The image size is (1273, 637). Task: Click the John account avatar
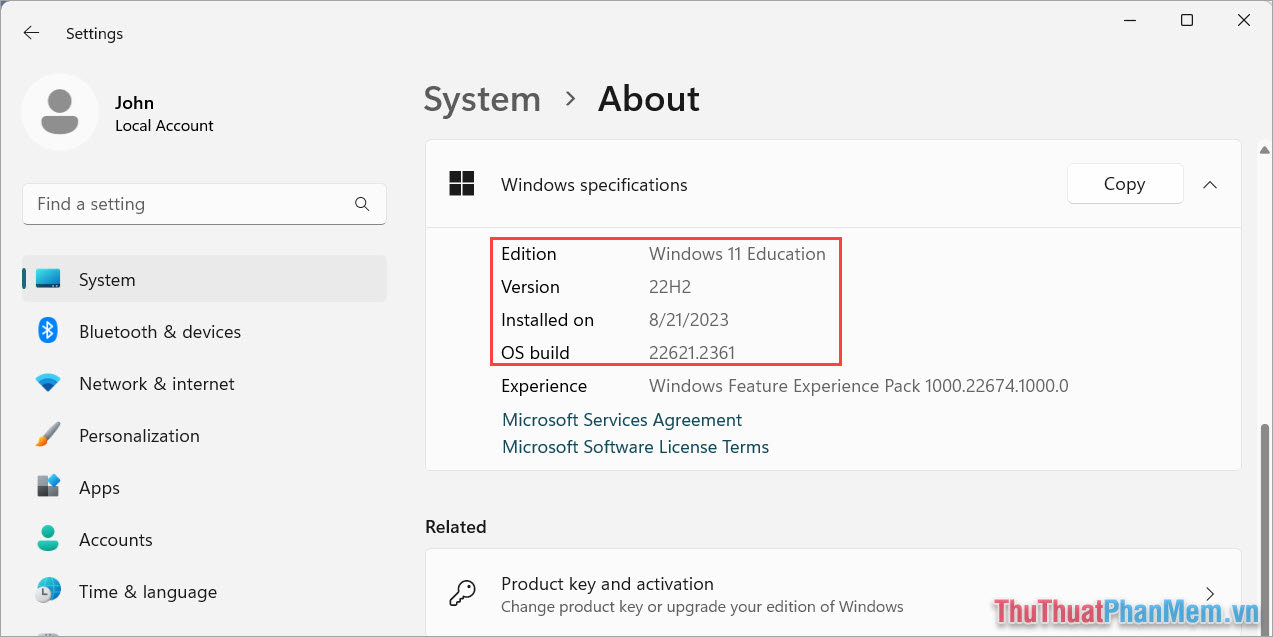60,111
